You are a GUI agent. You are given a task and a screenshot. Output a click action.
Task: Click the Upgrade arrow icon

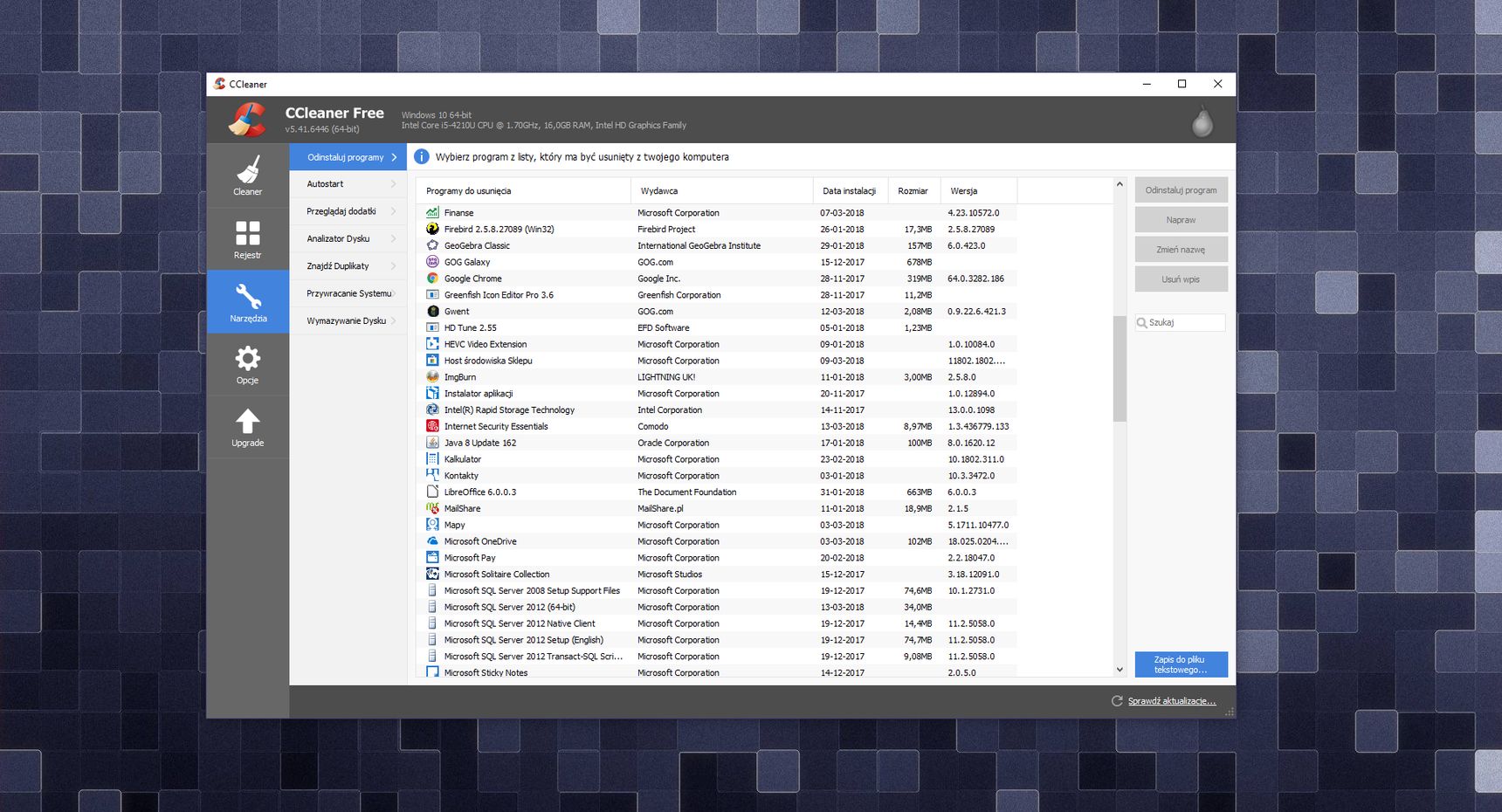[x=248, y=421]
